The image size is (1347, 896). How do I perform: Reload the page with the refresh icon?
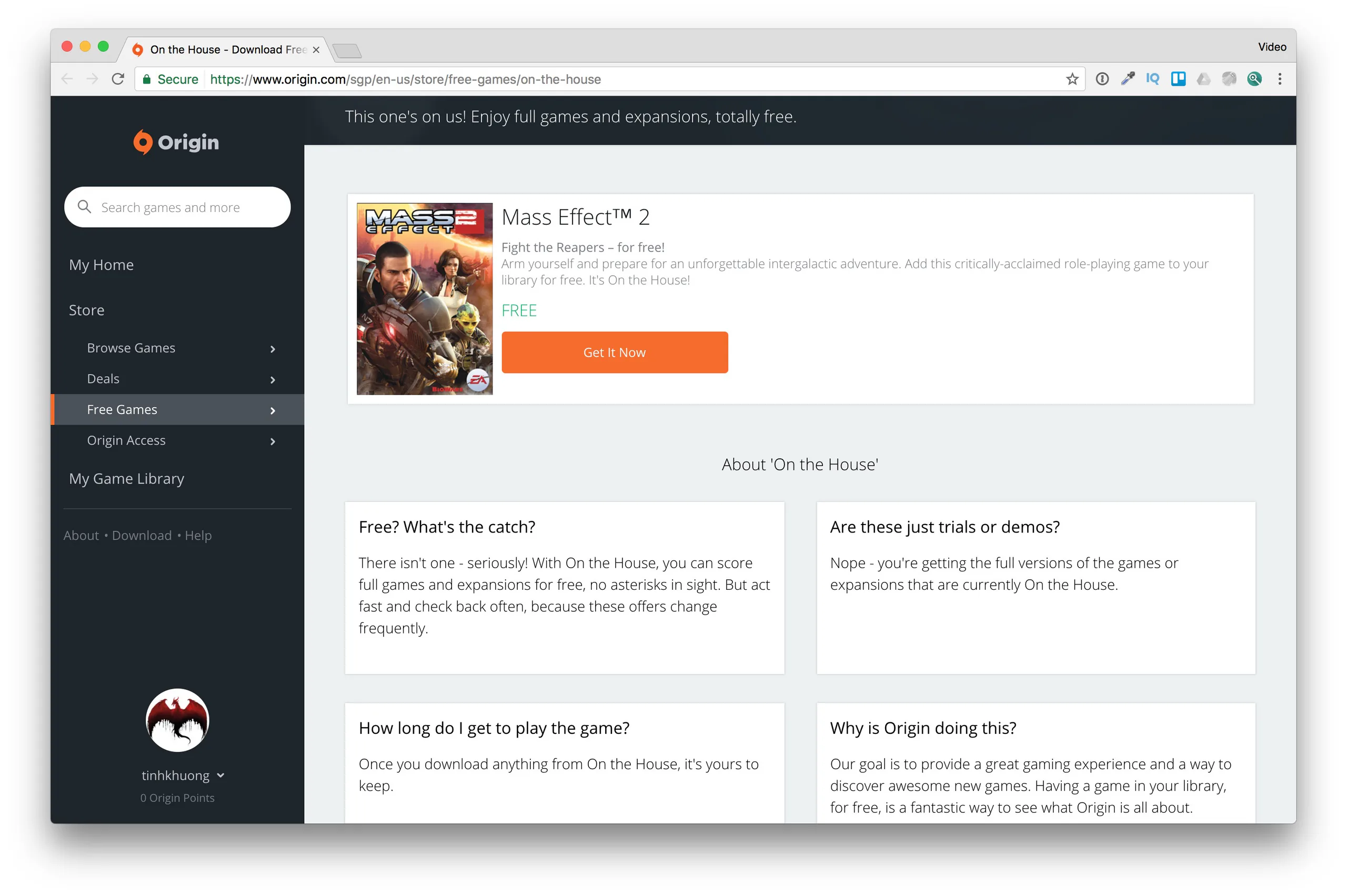[118, 79]
